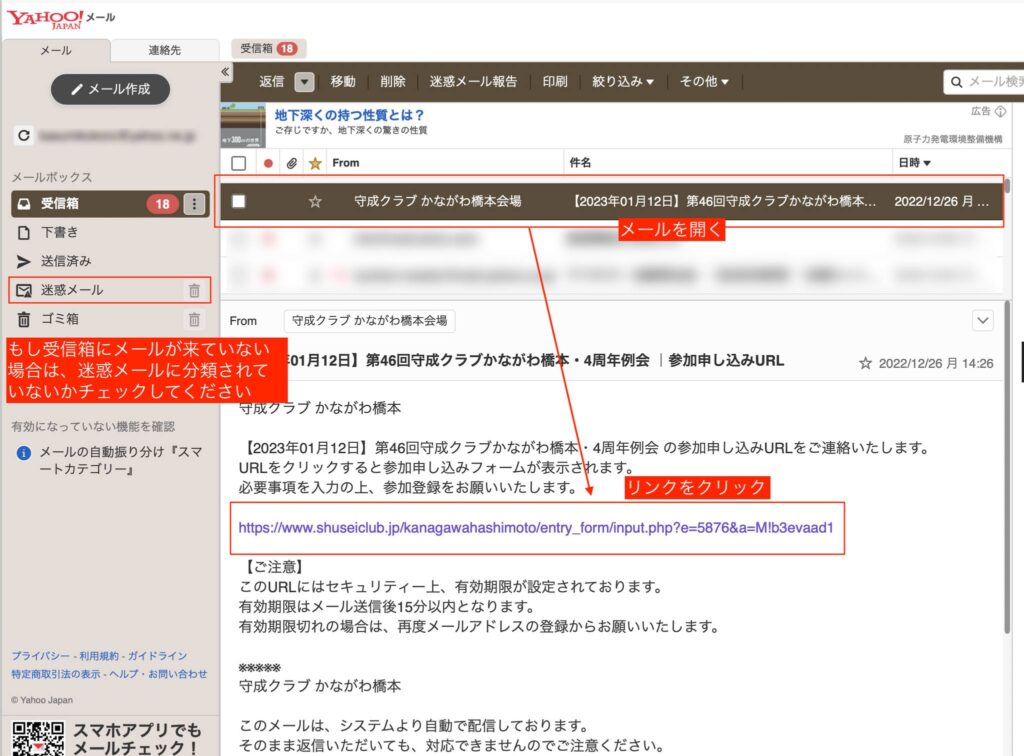Viewport: 1024px width, 756px height.
Task: Sort by the star column header
Action: coord(315,163)
